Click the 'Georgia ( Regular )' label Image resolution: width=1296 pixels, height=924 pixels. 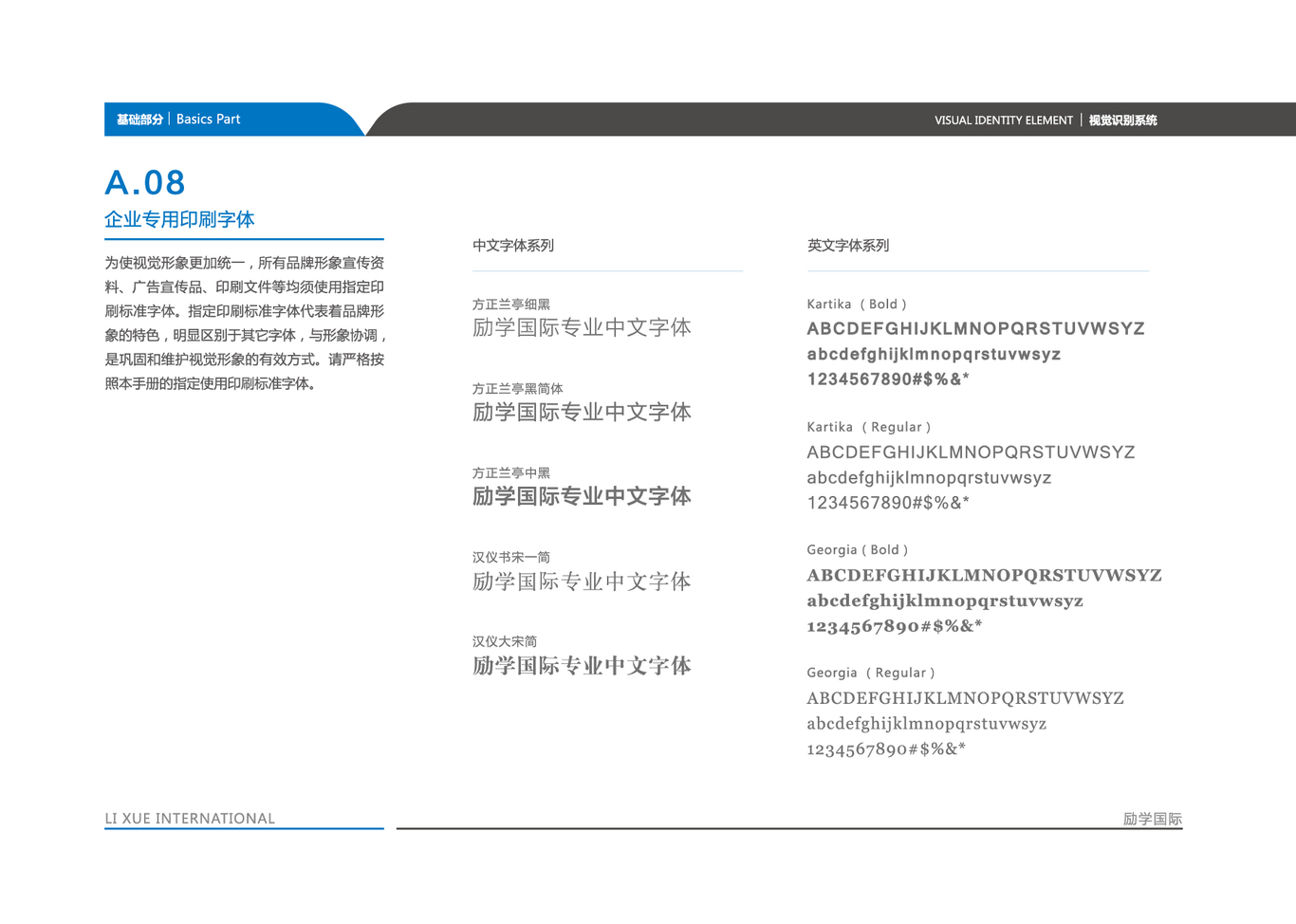click(871, 674)
